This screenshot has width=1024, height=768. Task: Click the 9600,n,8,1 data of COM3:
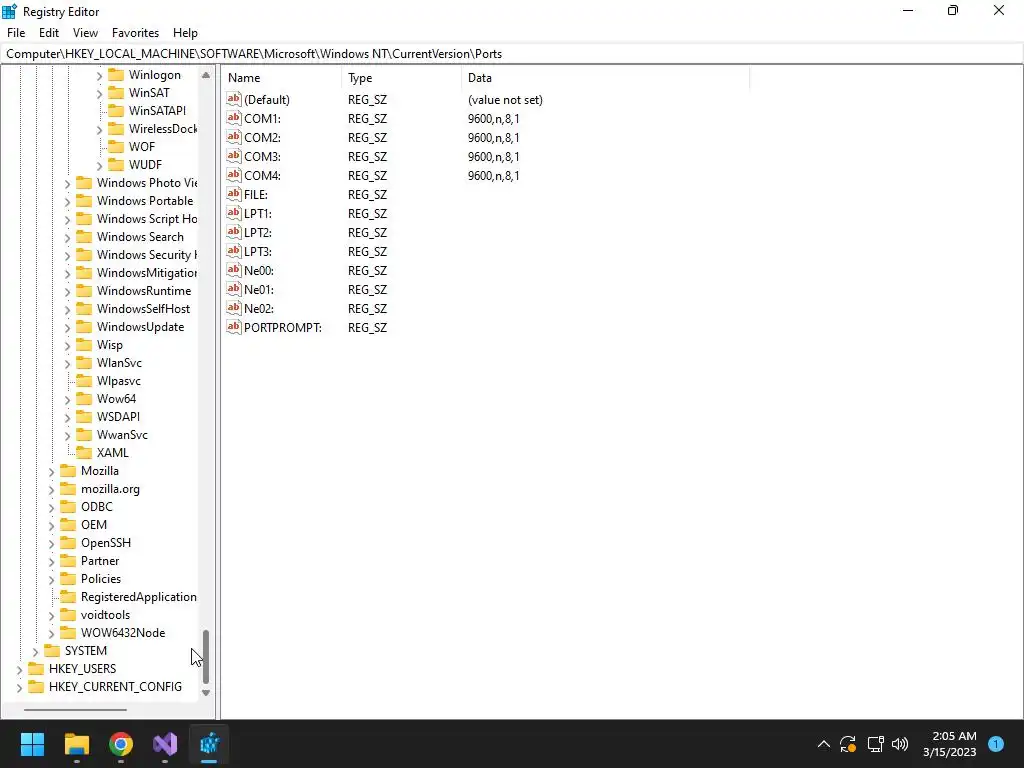pyautogui.click(x=493, y=156)
